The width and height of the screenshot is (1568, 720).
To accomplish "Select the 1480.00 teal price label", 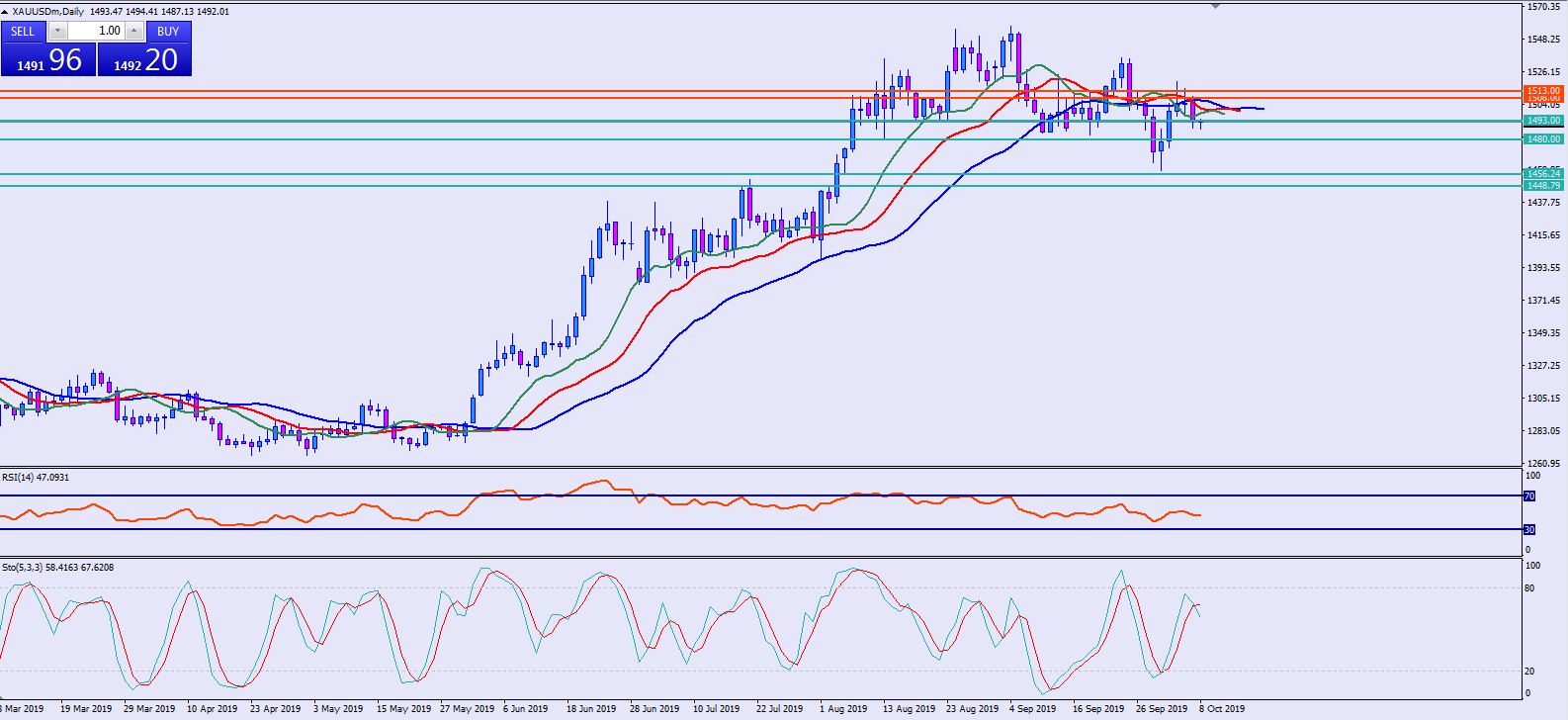I will click(1542, 139).
